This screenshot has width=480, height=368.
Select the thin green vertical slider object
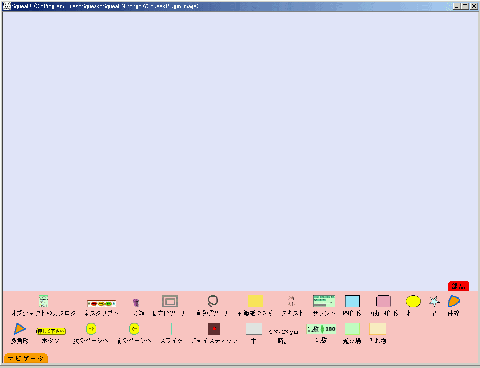click(171, 329)
